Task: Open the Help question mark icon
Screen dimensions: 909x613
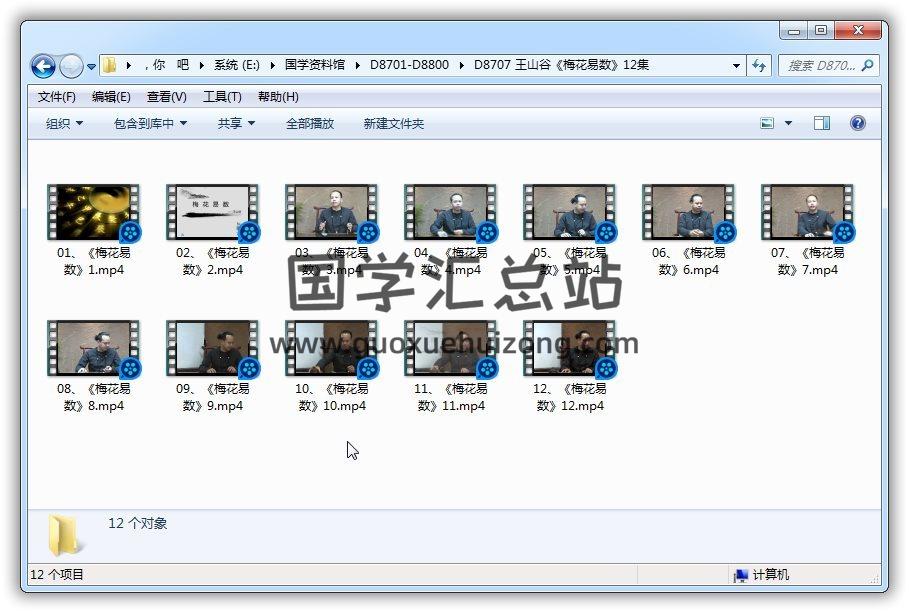Action: [857, 123]
